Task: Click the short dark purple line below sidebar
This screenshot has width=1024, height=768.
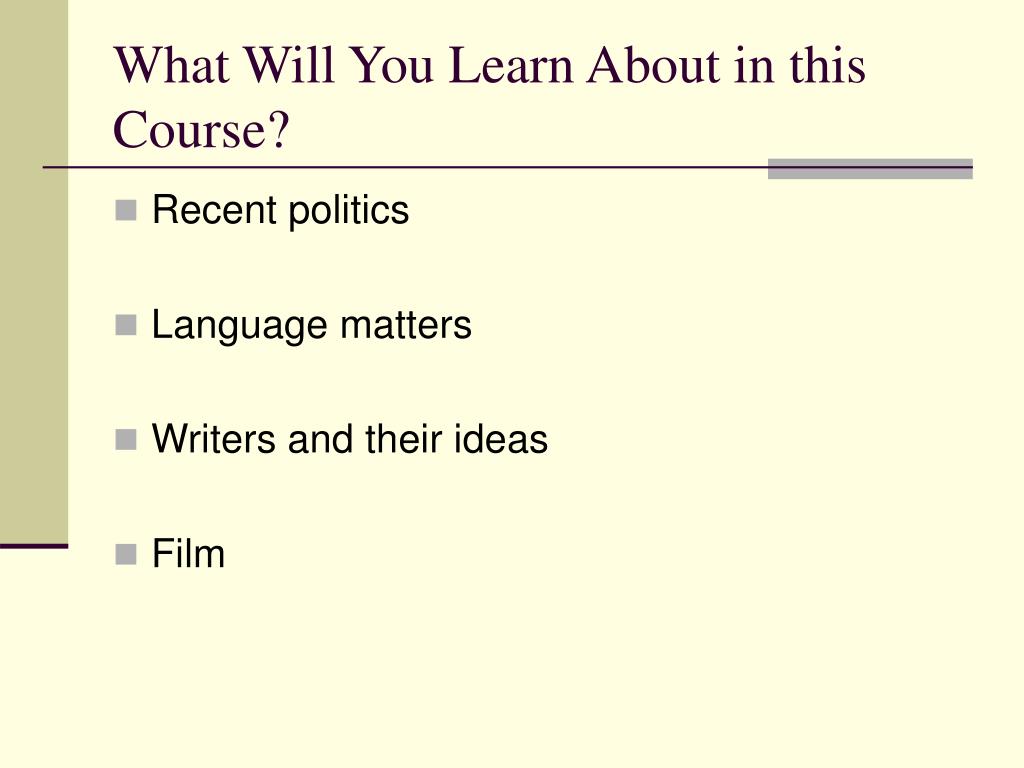Action: [x=34, y=546]
